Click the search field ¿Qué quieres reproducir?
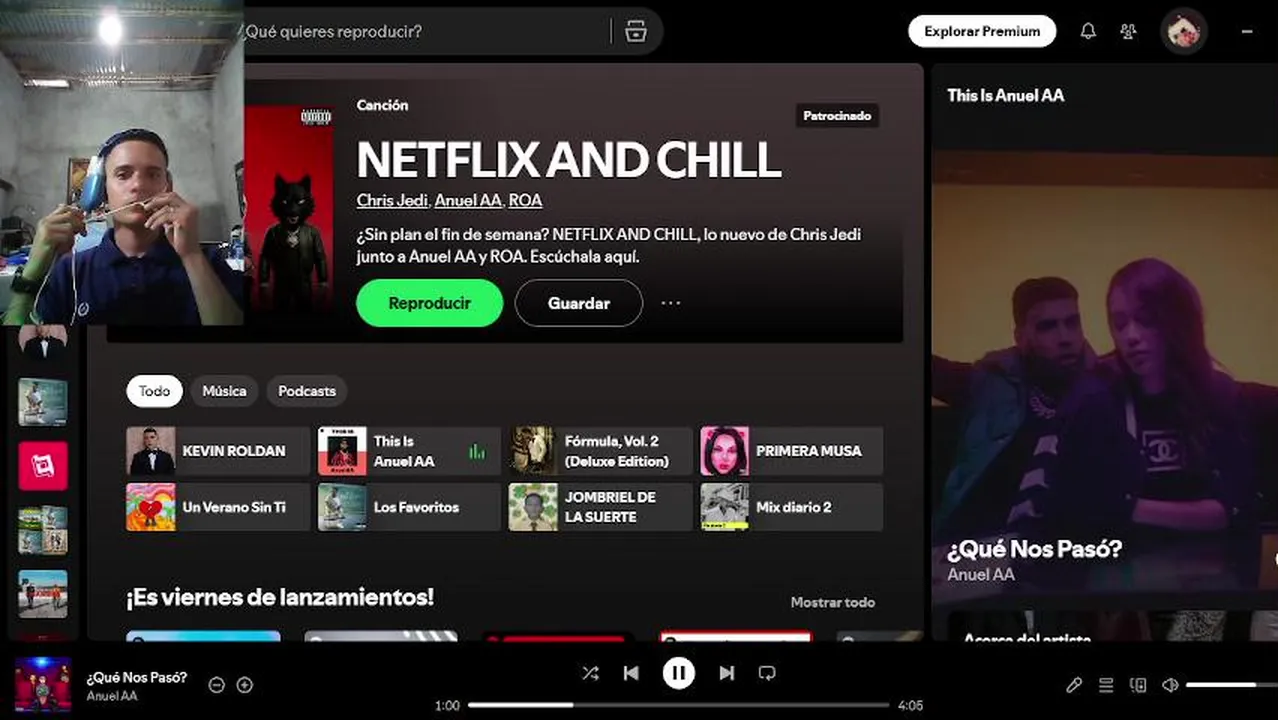This screenshot has height=720, width=1278. point(426,31)
